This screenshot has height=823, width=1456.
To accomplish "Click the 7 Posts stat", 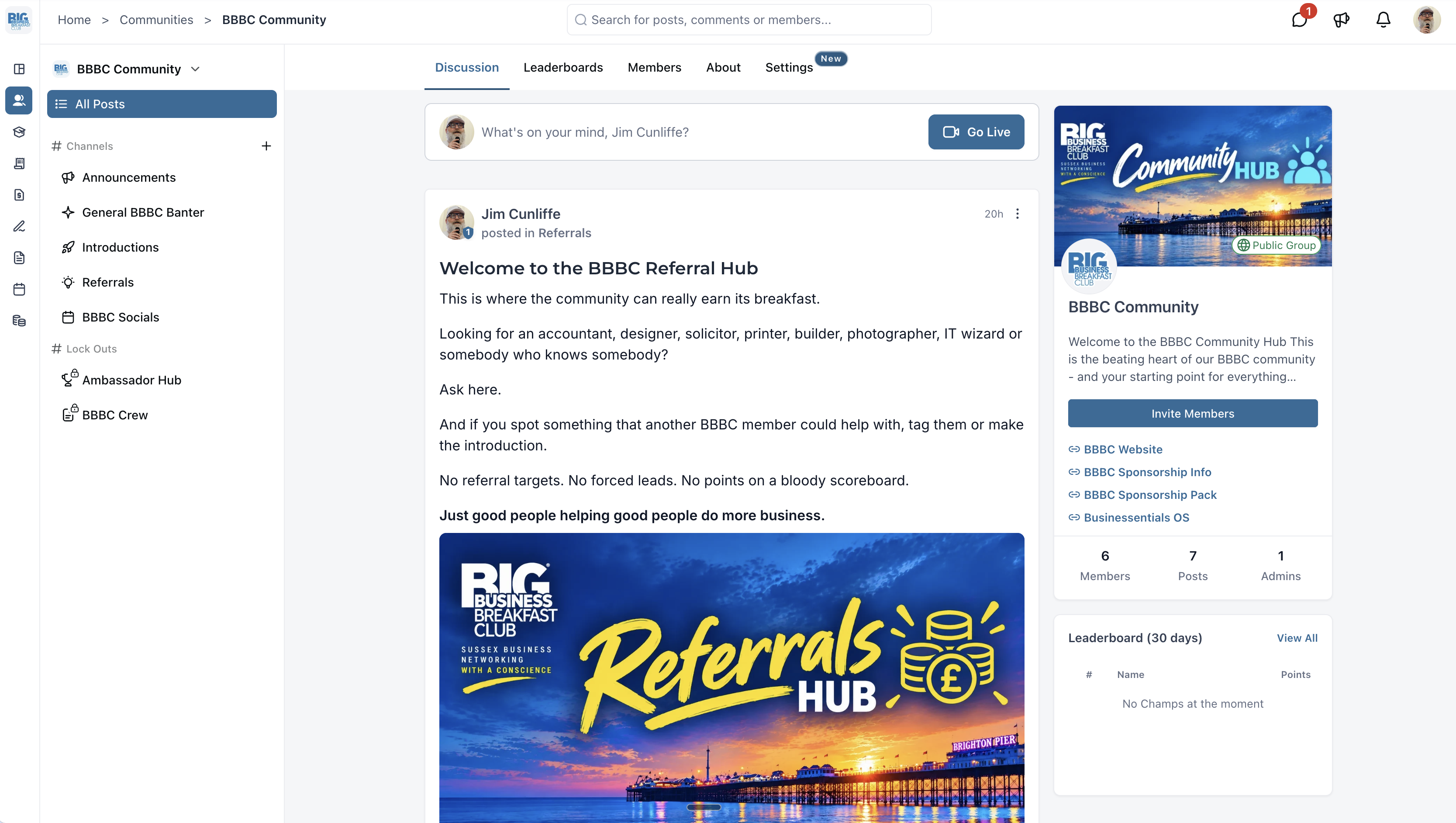I will (x=1193, y=565).
